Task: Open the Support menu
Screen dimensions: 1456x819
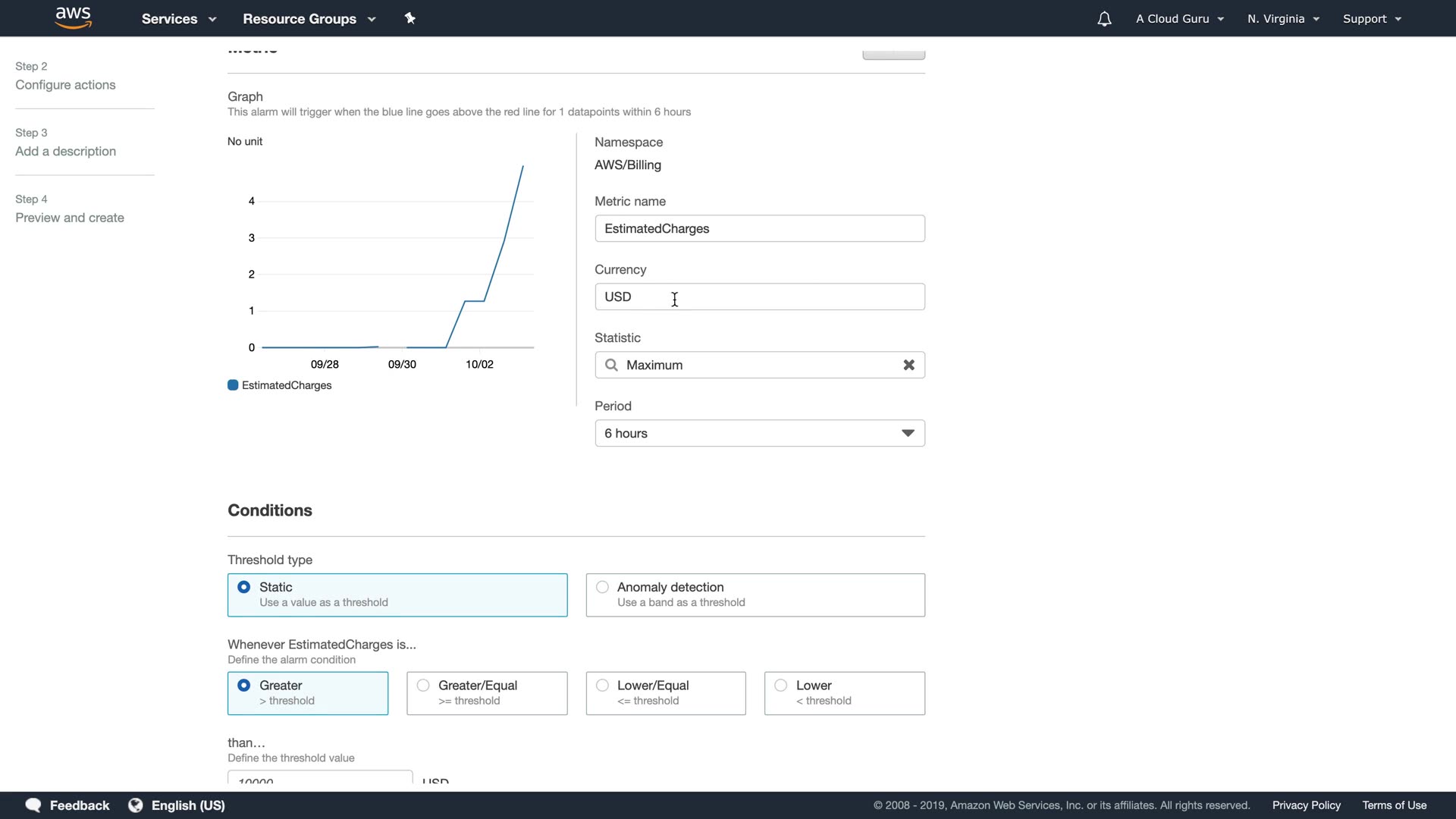Action: point(1371,19)
